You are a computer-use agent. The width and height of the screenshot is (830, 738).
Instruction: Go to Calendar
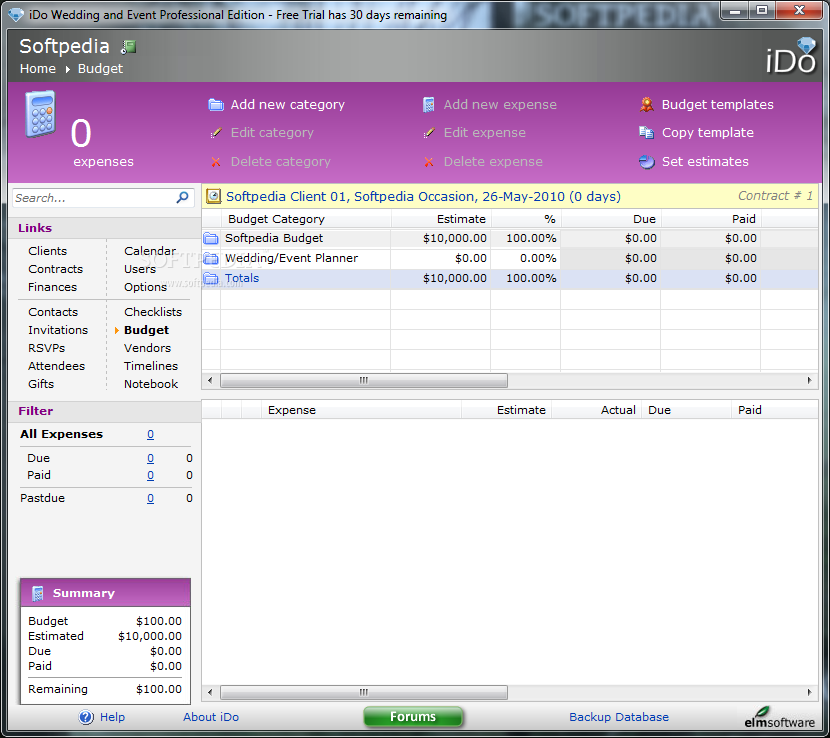(x=150, y=251)
